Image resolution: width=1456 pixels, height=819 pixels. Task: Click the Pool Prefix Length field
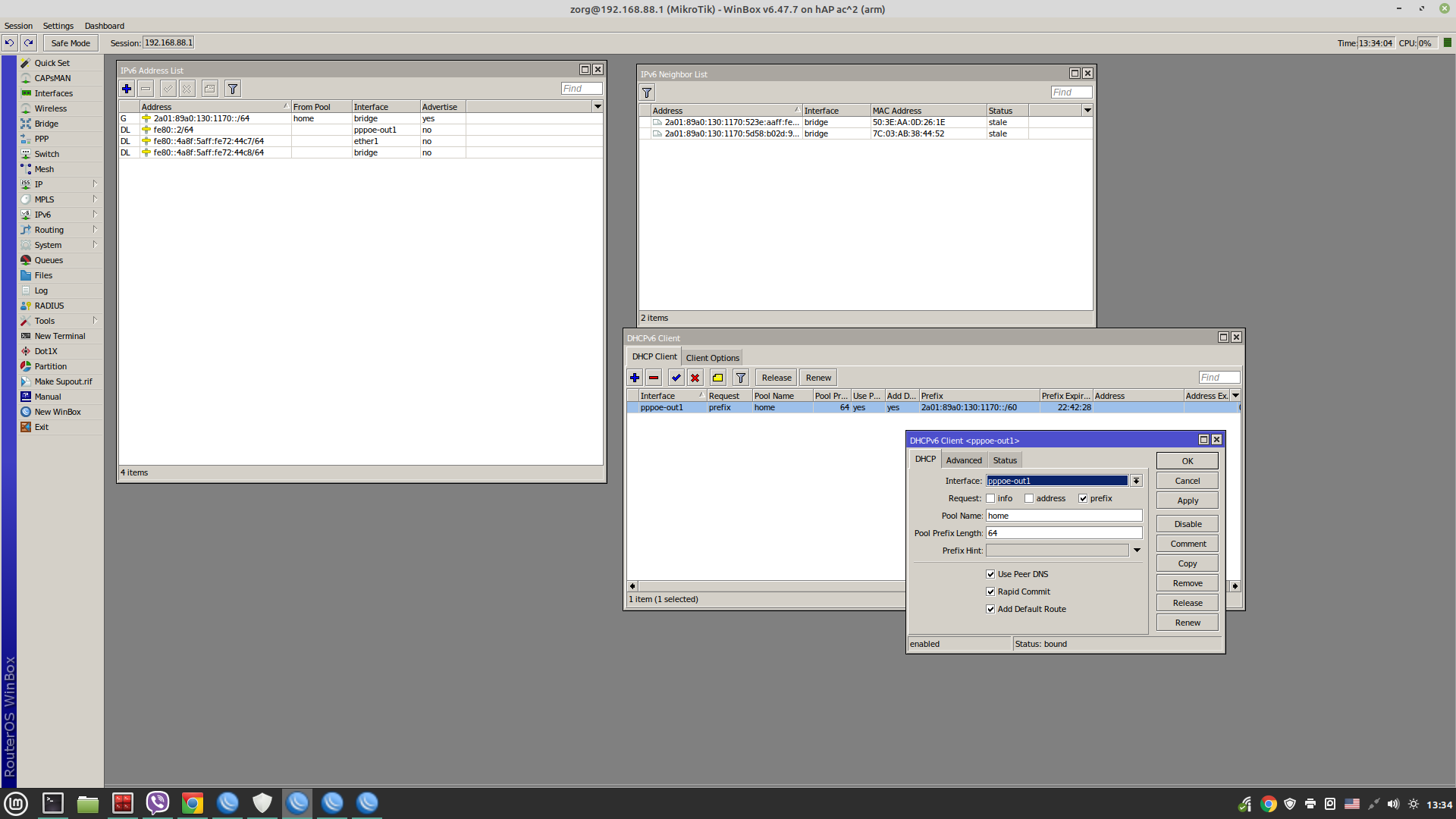pos(1064,533)
